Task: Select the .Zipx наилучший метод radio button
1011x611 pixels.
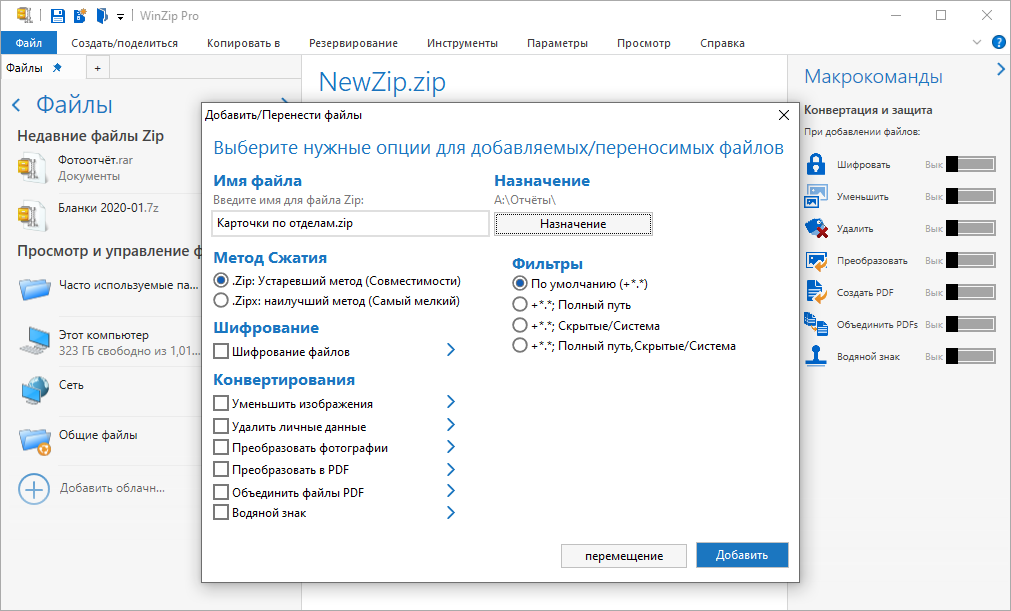Action: (221, 300)
